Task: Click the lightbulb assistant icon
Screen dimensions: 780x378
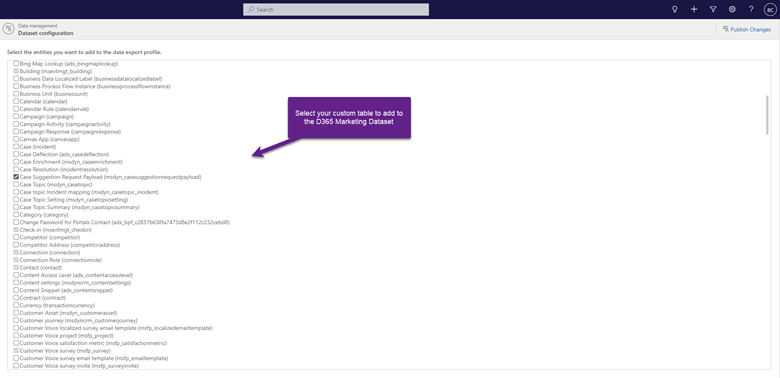Action: pos(675,9)
